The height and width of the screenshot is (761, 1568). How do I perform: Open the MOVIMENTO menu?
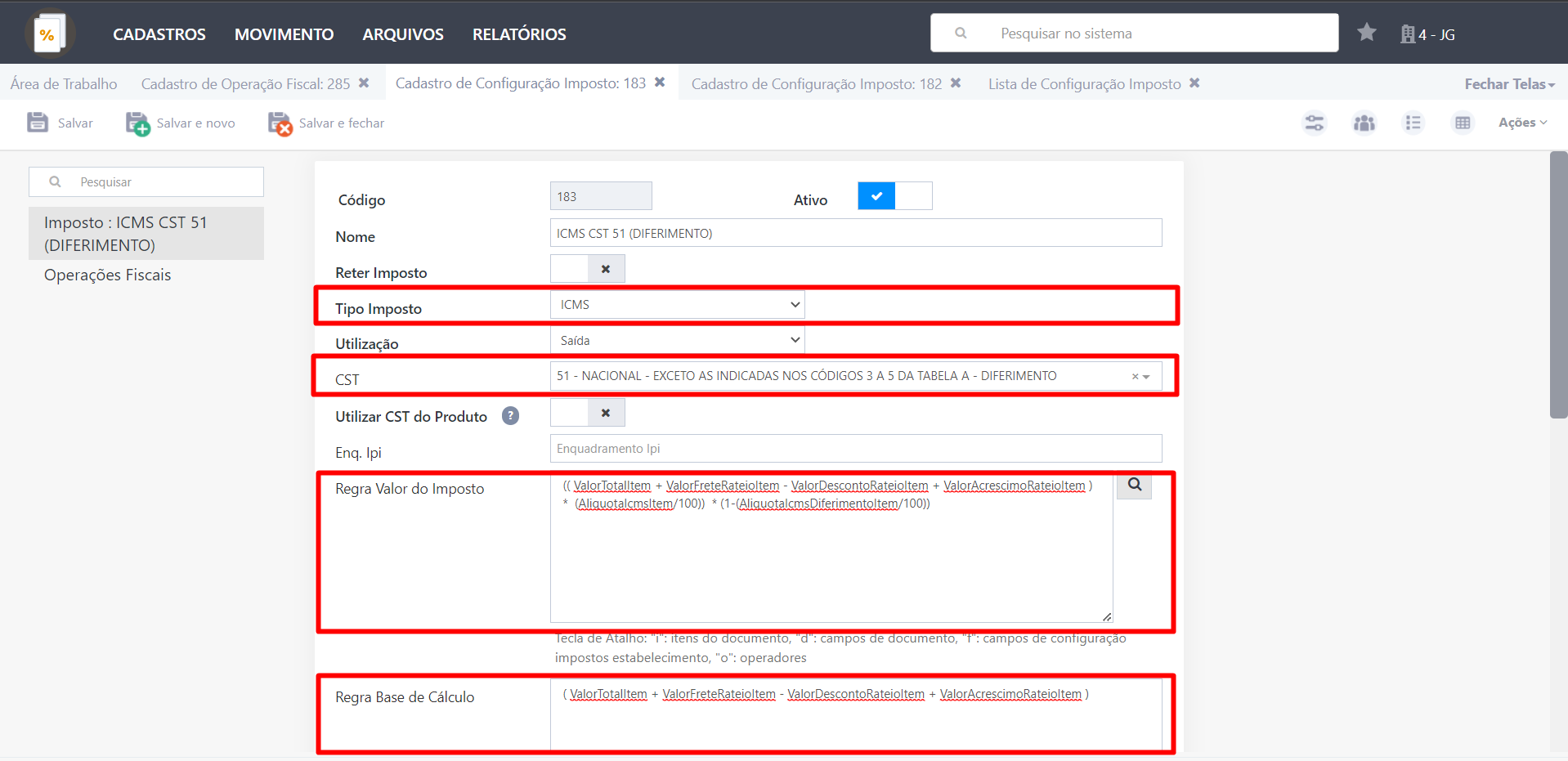tap(284, 34)
